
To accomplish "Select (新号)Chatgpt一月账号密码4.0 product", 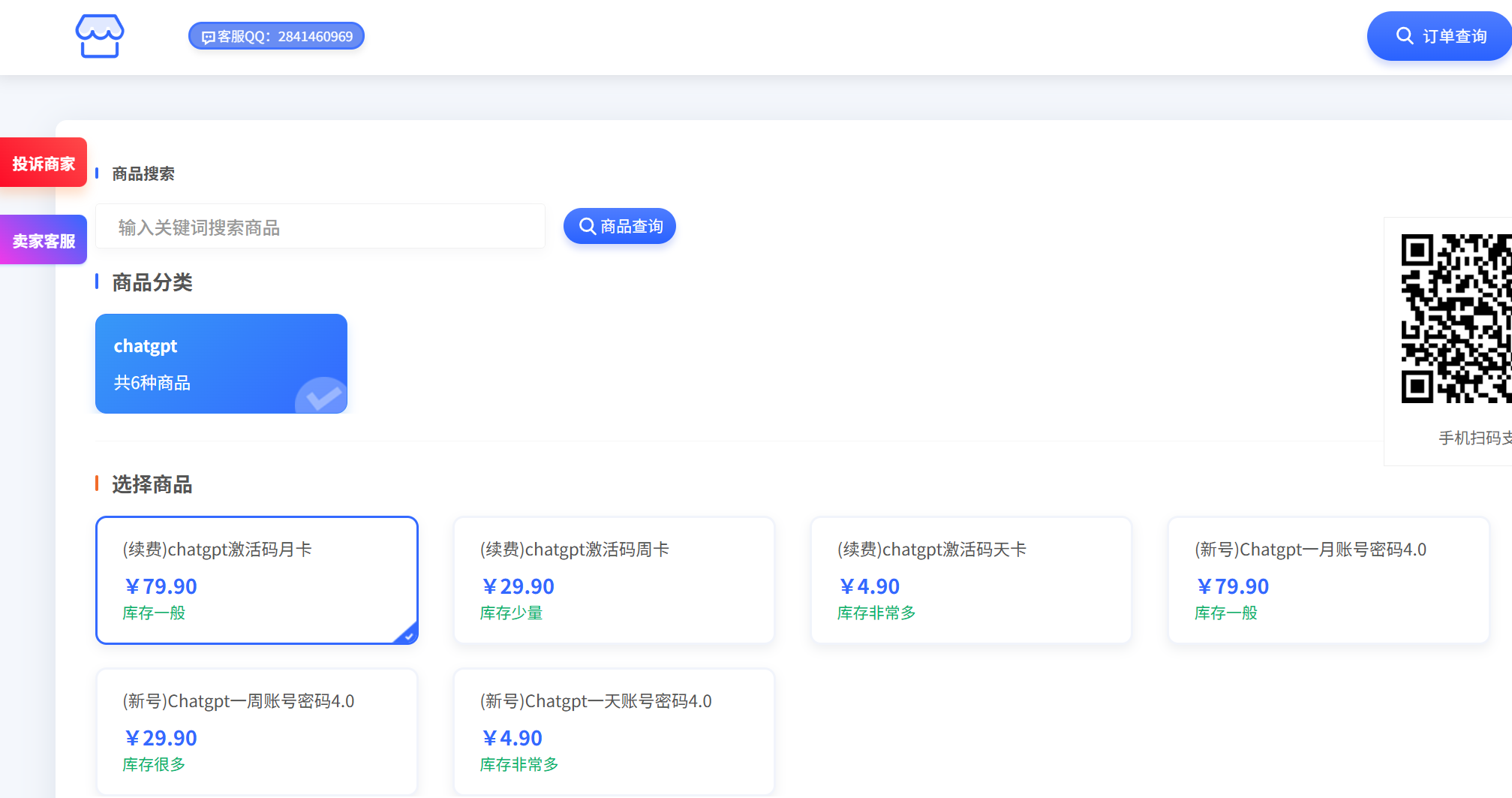I will 1328,580.
